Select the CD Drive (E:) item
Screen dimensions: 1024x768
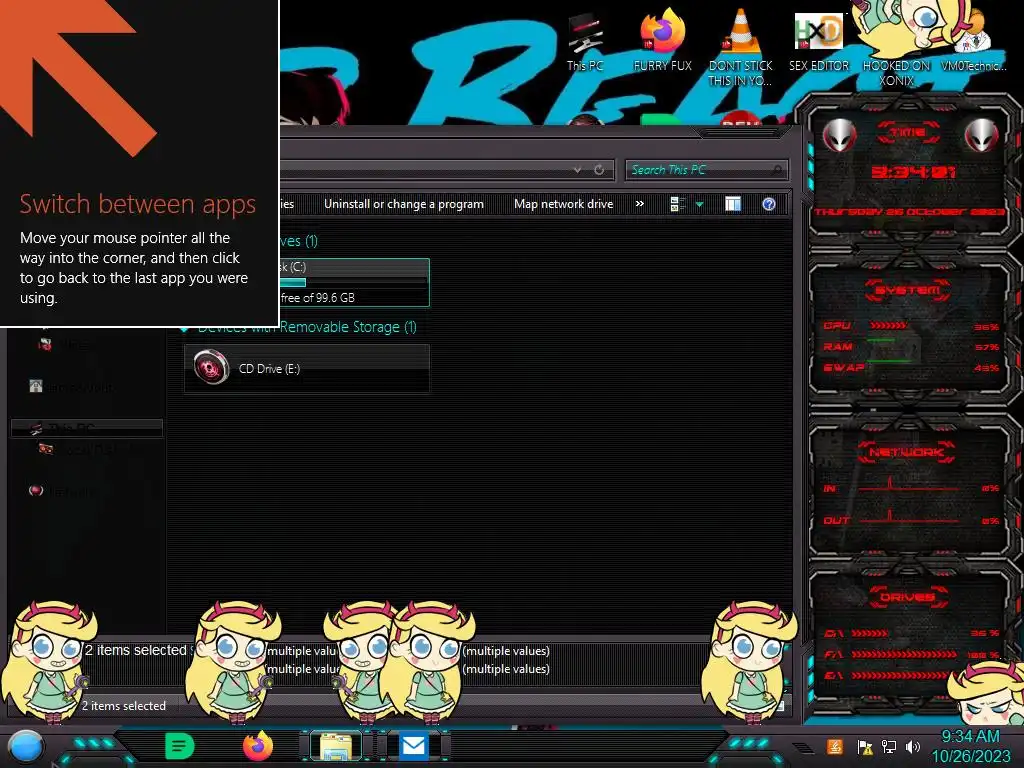[307, 369]
